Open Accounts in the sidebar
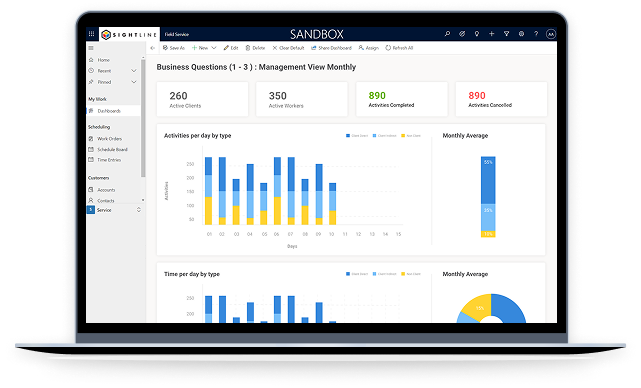641x388 pixels. click(x=102, y=190)
